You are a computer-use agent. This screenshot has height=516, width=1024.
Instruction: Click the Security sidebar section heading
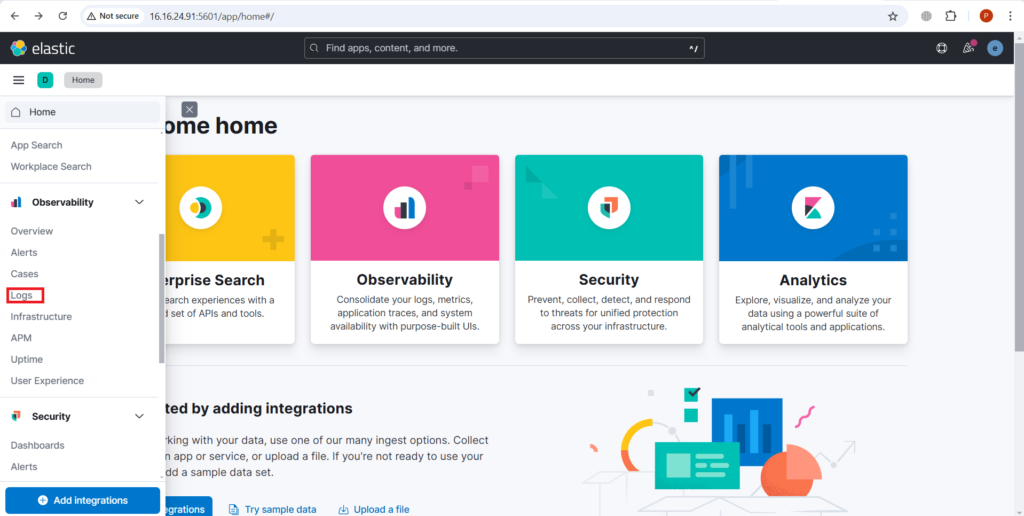click(x=51, y=416)
